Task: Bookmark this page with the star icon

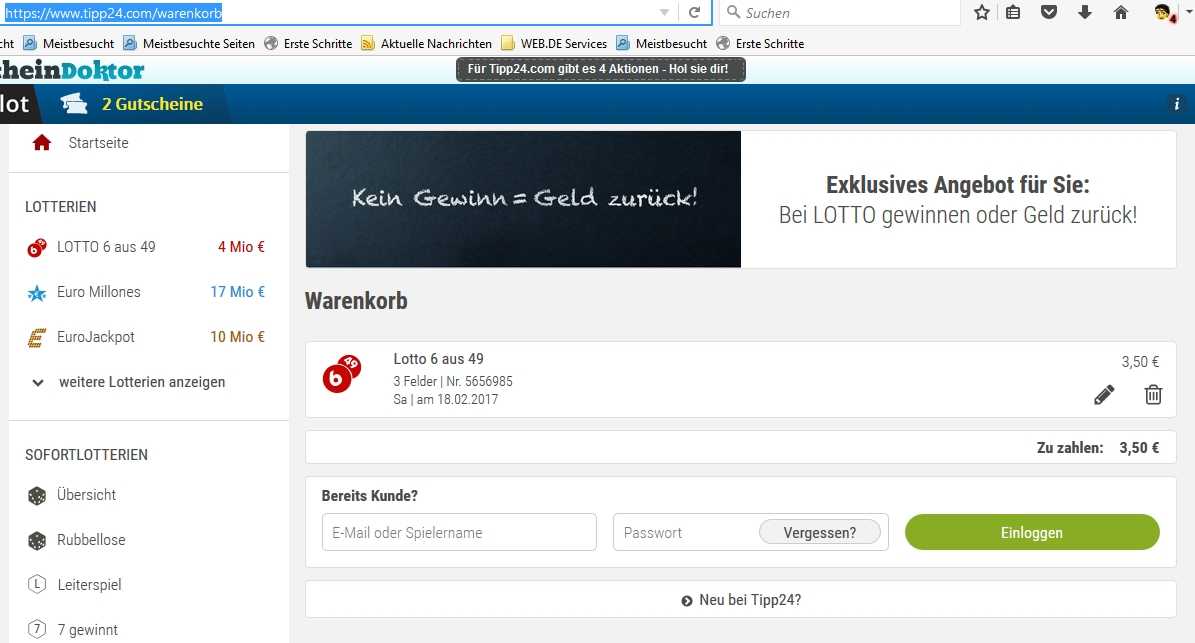Action: 982,12
